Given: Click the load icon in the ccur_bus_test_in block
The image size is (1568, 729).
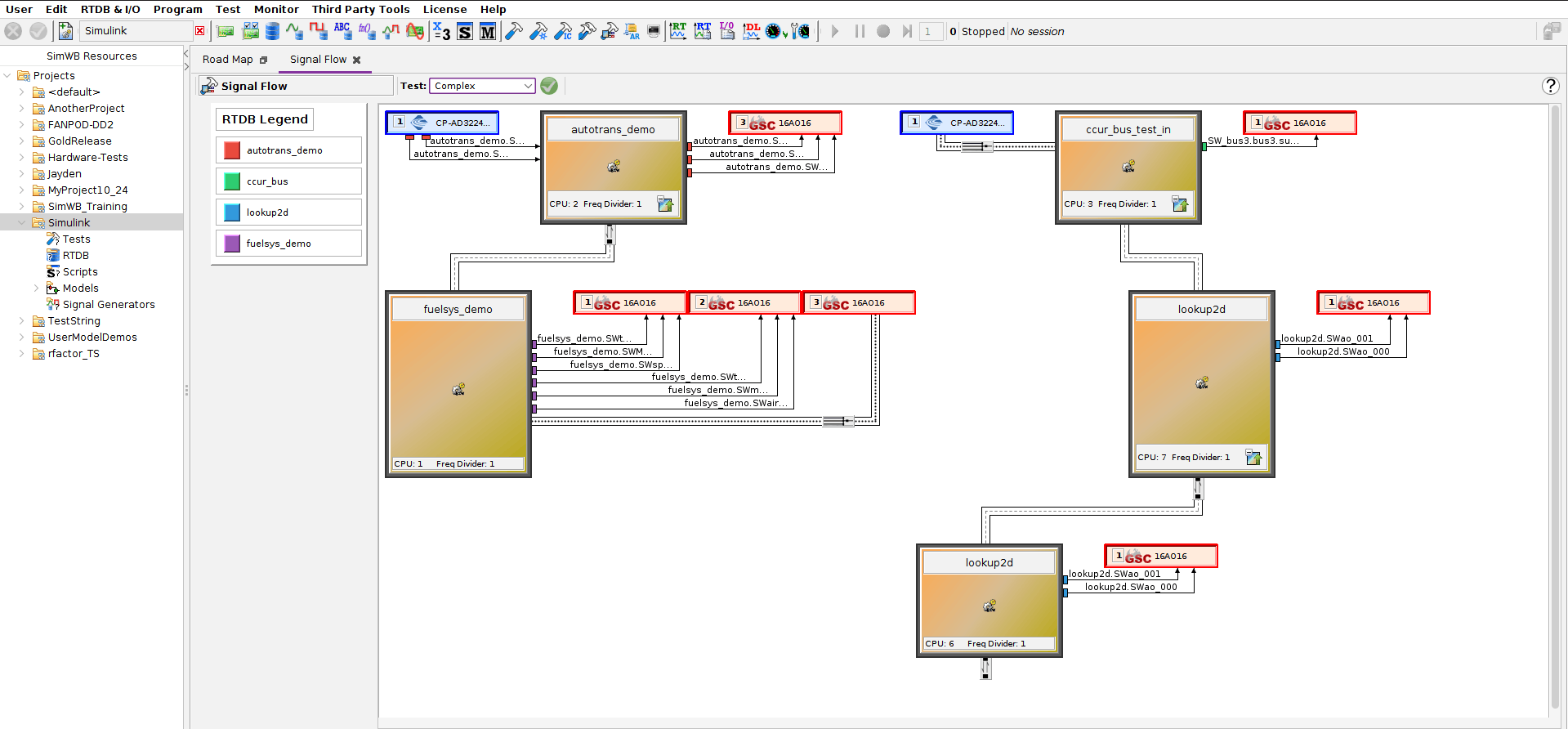Looking at the screenshot, I should point(1180,204).
